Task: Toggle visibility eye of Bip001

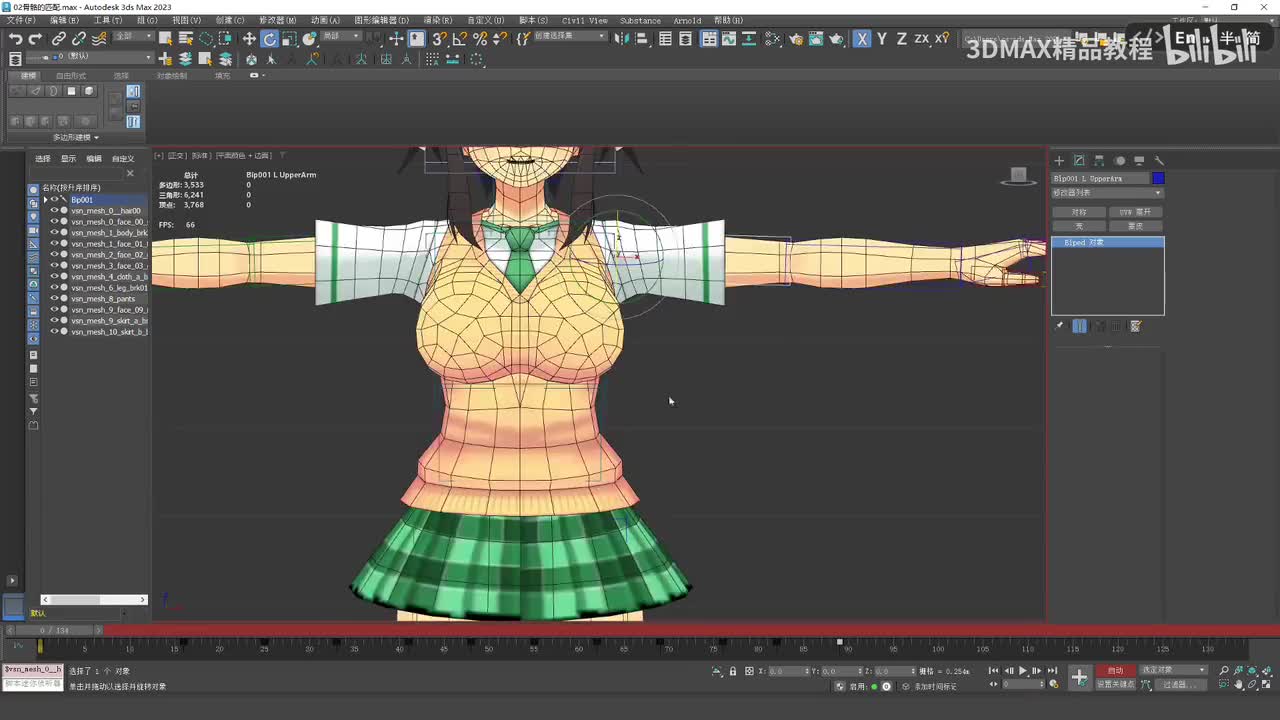Action: [55, 200]
